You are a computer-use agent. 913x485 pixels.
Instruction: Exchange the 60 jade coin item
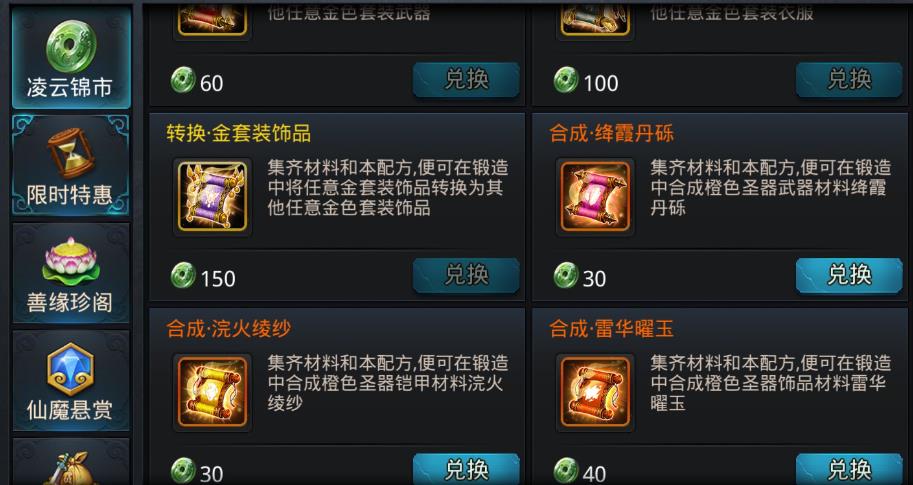[466, 80]
